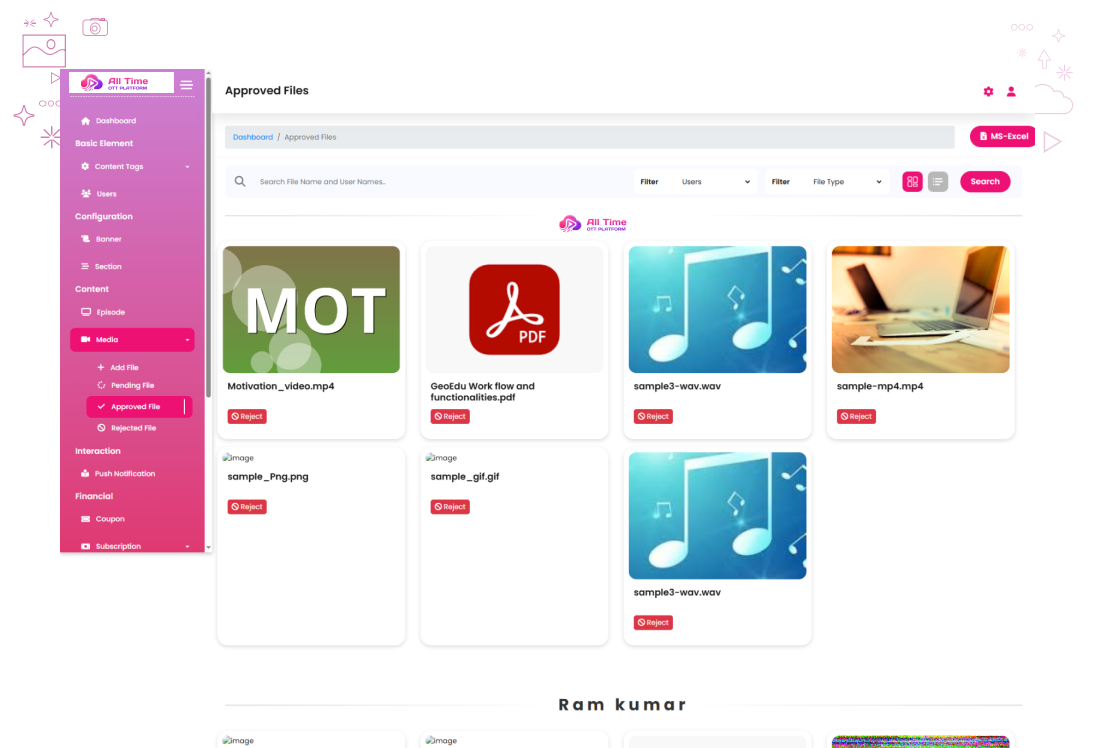
Task: Select Rejected File in Media submenu
Action: coord(133,428)
